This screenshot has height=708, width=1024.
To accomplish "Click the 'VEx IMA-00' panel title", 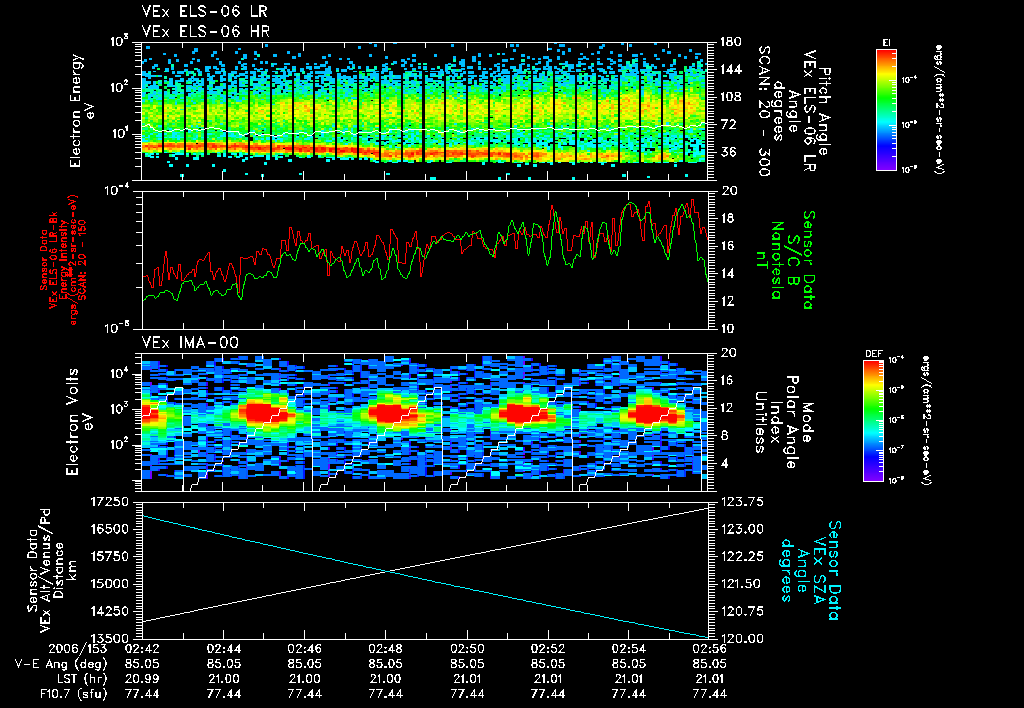I will point(190,343).
